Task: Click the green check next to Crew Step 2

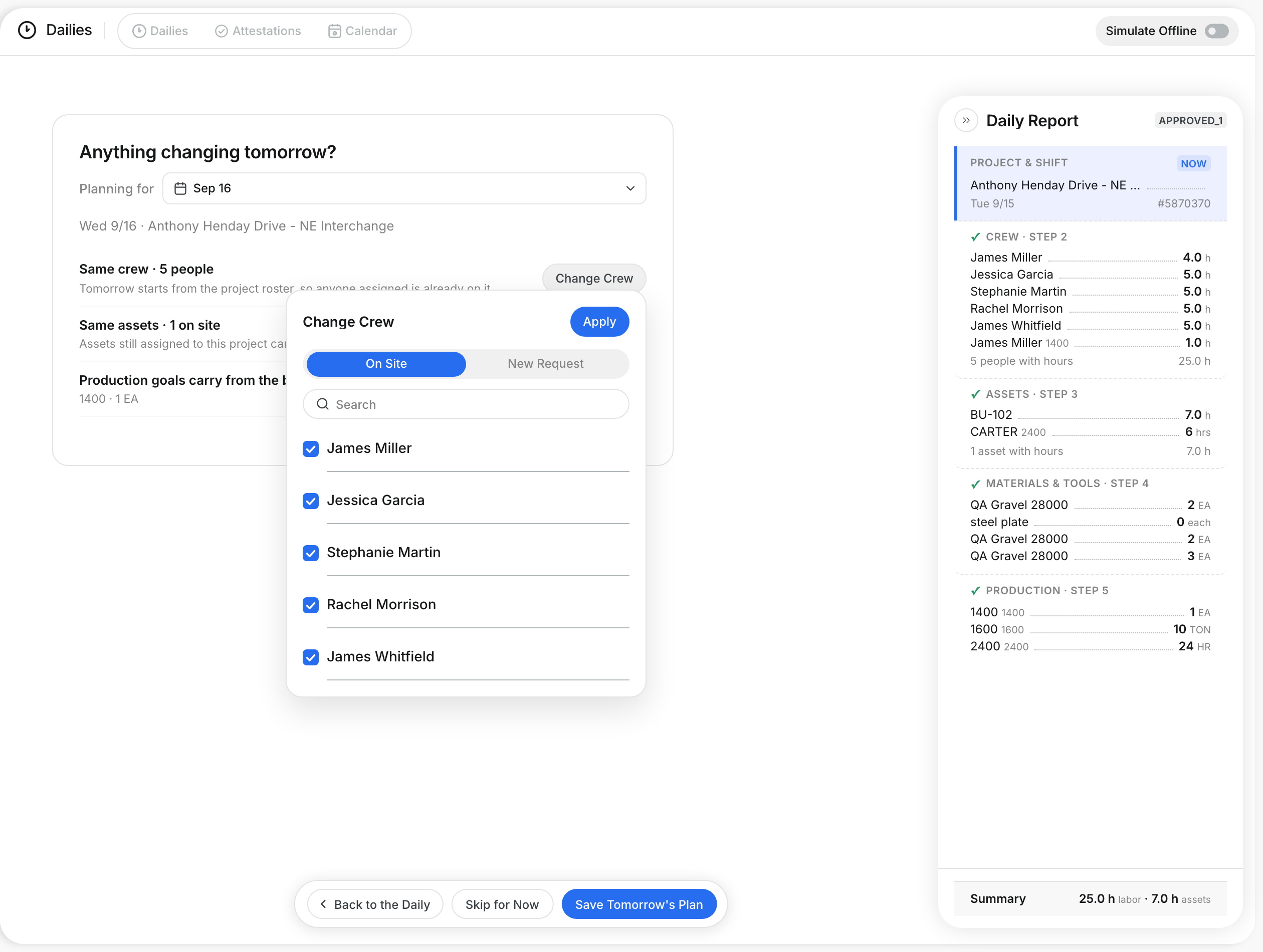Action: click(975, 237)
